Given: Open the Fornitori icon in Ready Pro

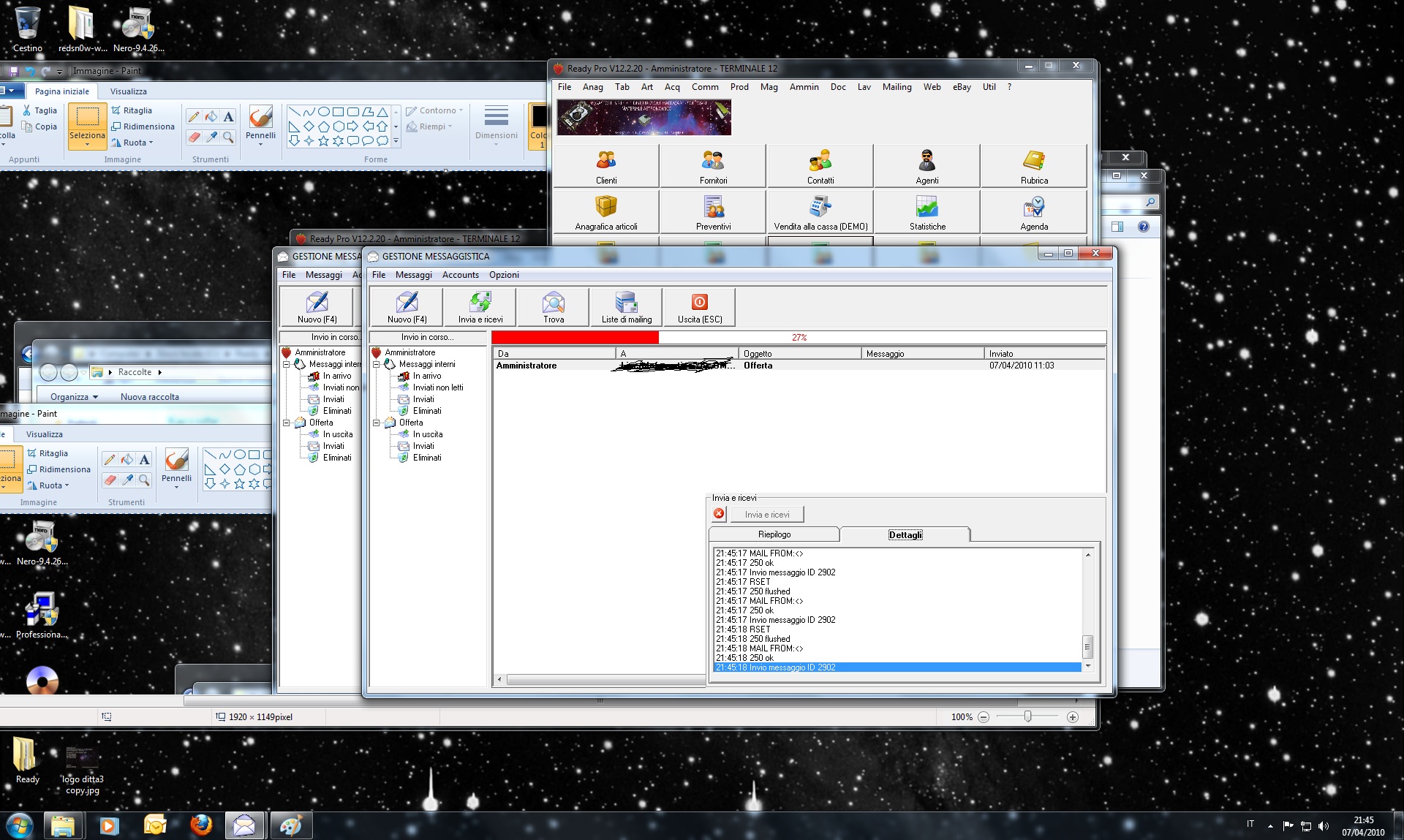Looking at the screenshot, I should [713, 166].
